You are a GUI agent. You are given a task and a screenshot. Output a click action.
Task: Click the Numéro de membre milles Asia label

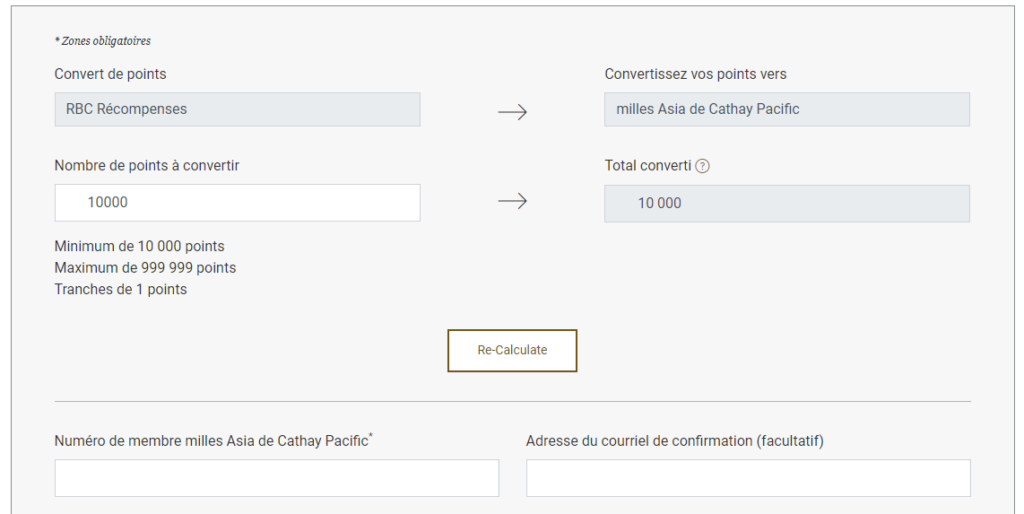[x=213, y=440]
